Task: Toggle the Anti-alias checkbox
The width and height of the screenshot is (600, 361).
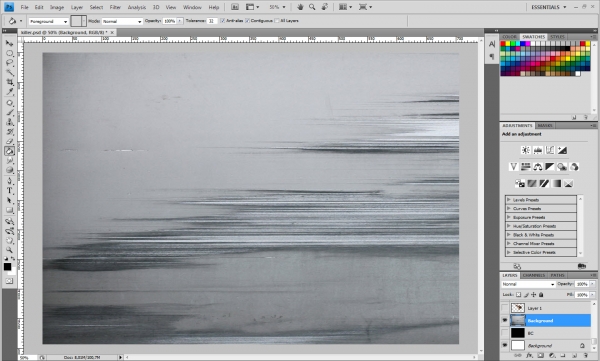Action: (x=223, y=21)
